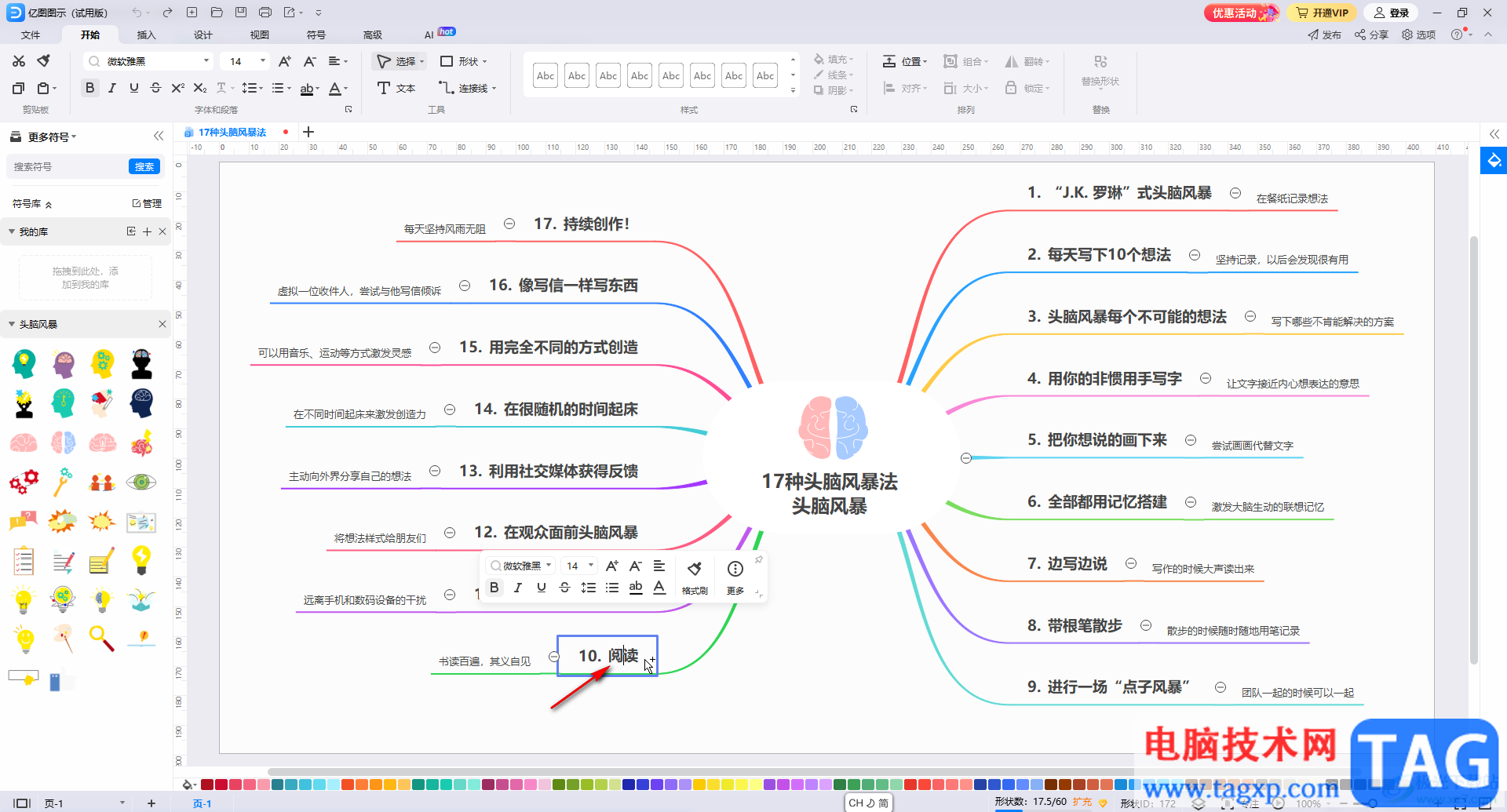This screenshot has width=1507, height=812.
Task: Select the Text tool
Action: coord(396,88)
